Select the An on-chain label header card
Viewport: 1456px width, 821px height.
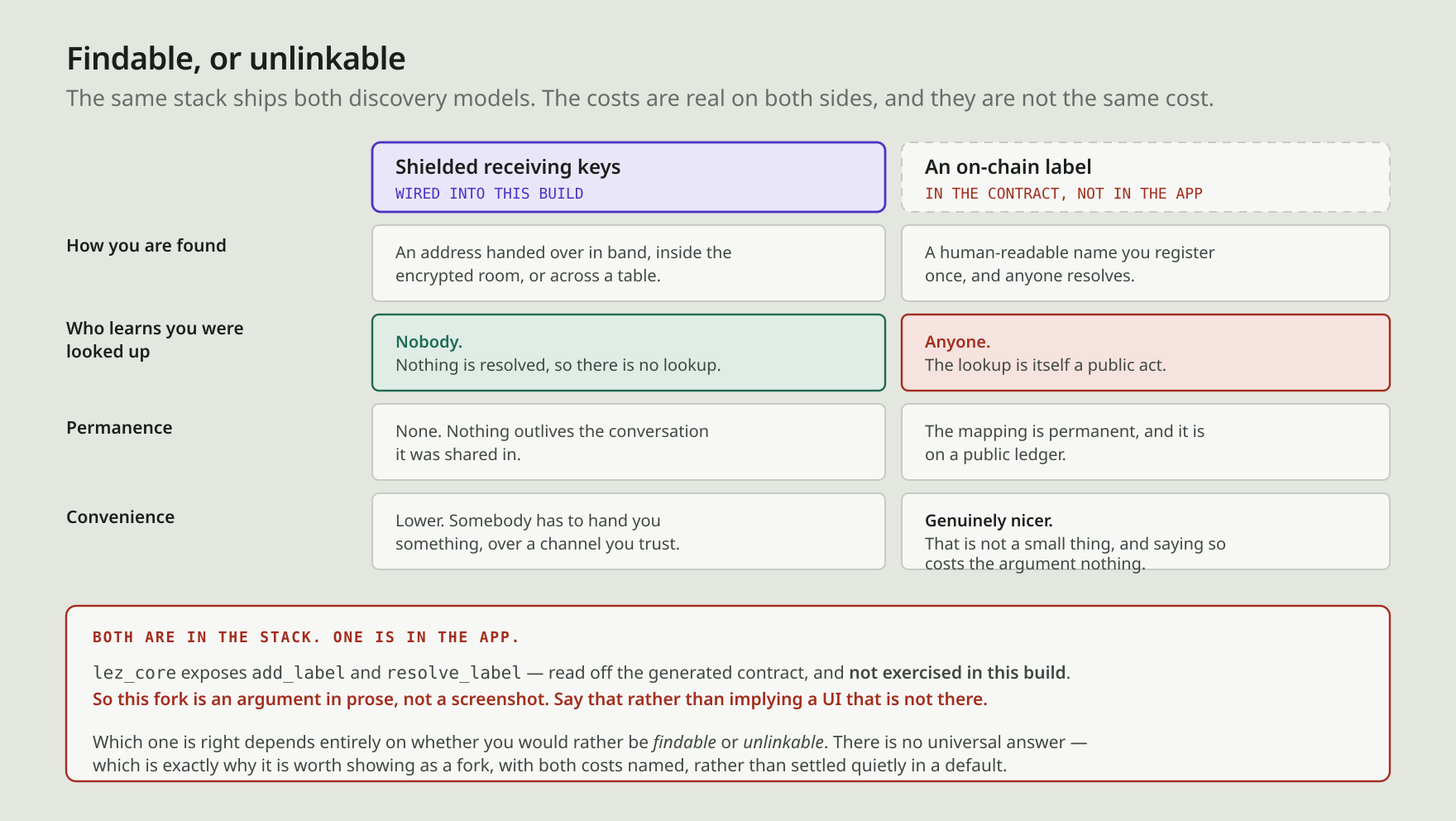pos(1145,177)
